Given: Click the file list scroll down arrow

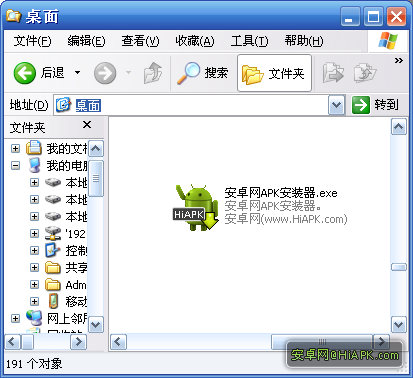Looking at the screenshot, I should [399, 325].
